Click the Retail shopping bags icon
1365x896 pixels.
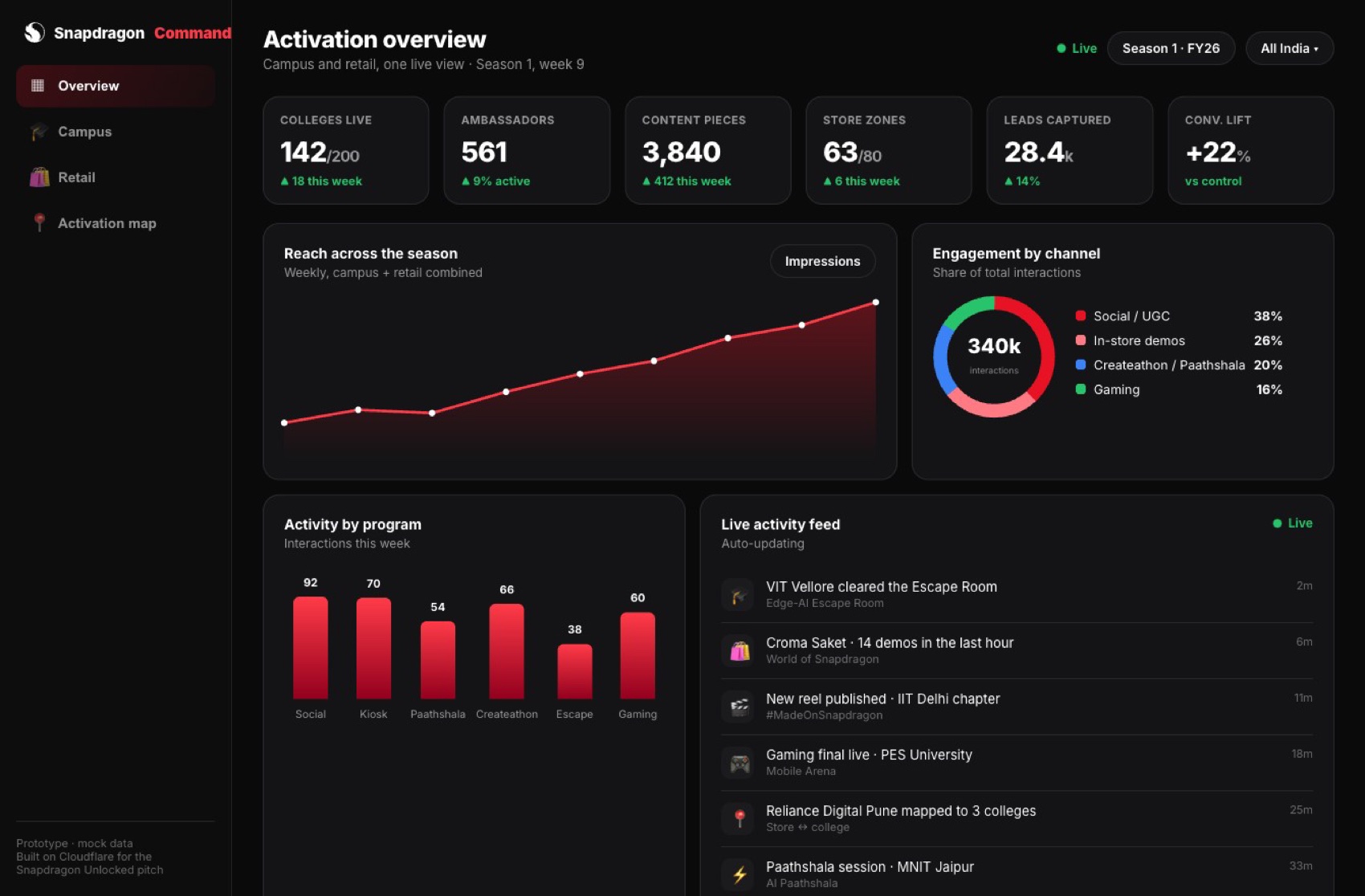[x=39, y=177]
